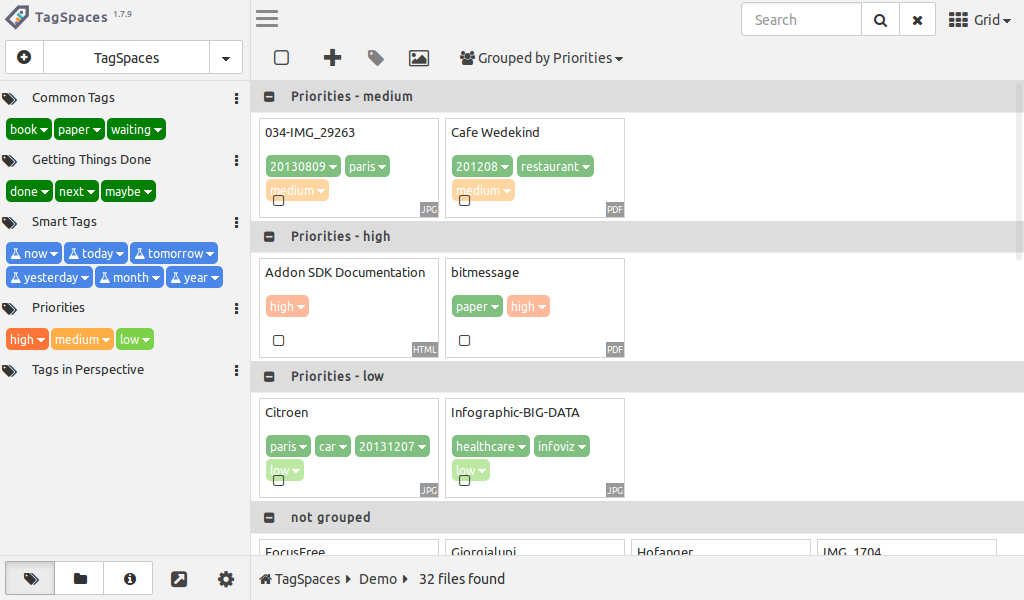
Task: Focus the Search input field
Action: pyautogui.click(x=801, y=20)
